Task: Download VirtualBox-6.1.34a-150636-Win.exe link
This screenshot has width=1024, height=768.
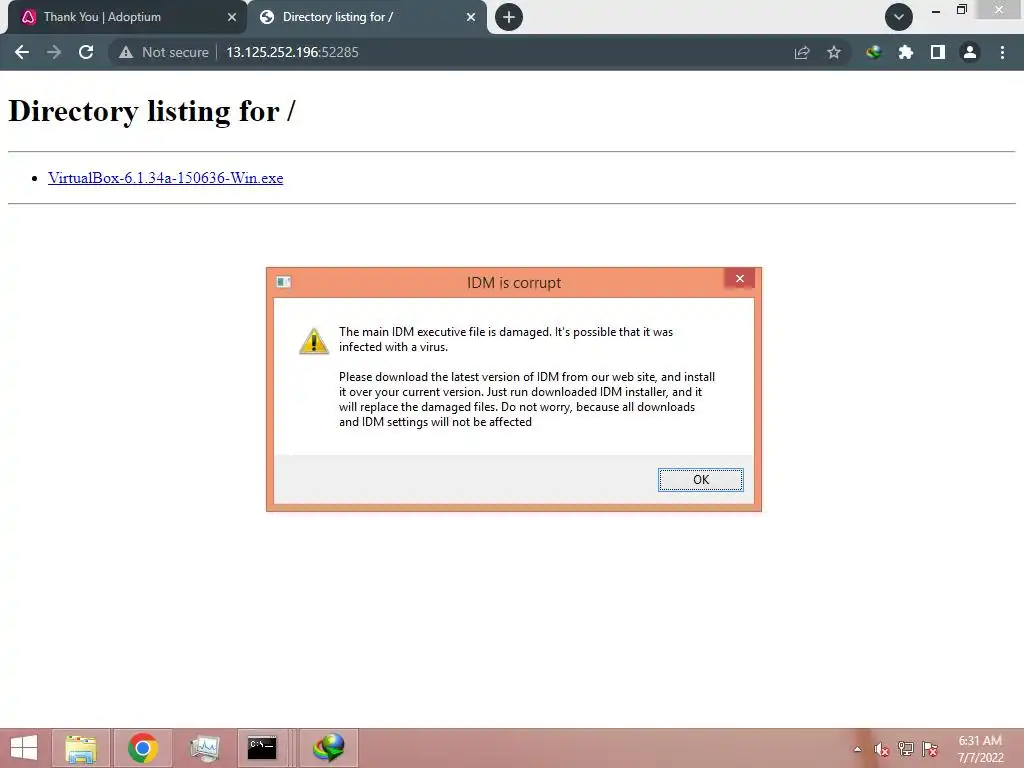Action: [165, 178]
